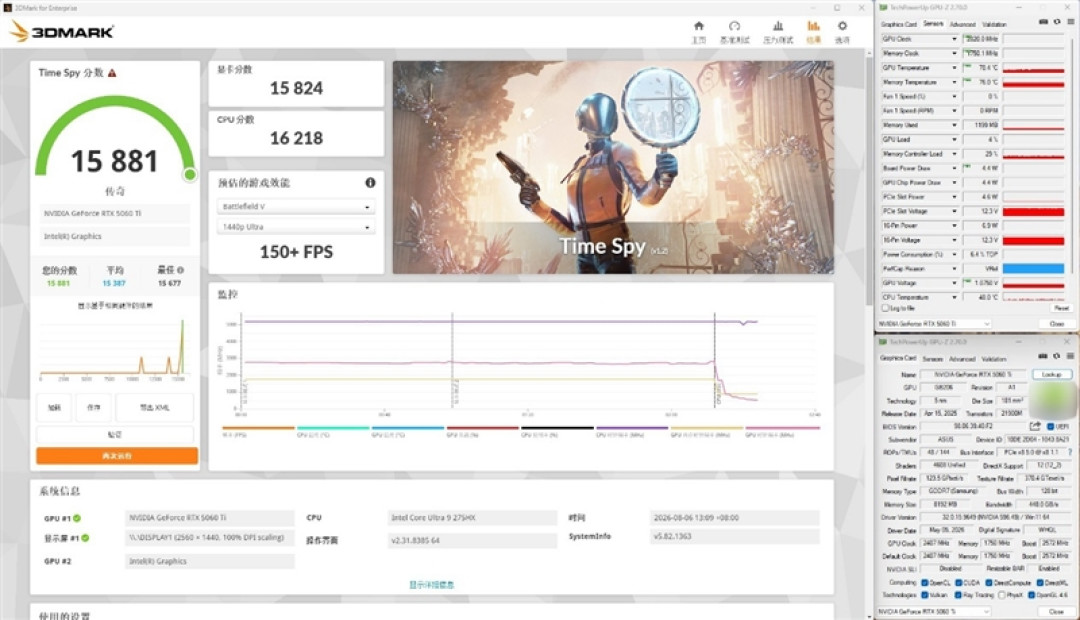Click the orange run again button
The image size is (1080, 620).
(116, 455)
